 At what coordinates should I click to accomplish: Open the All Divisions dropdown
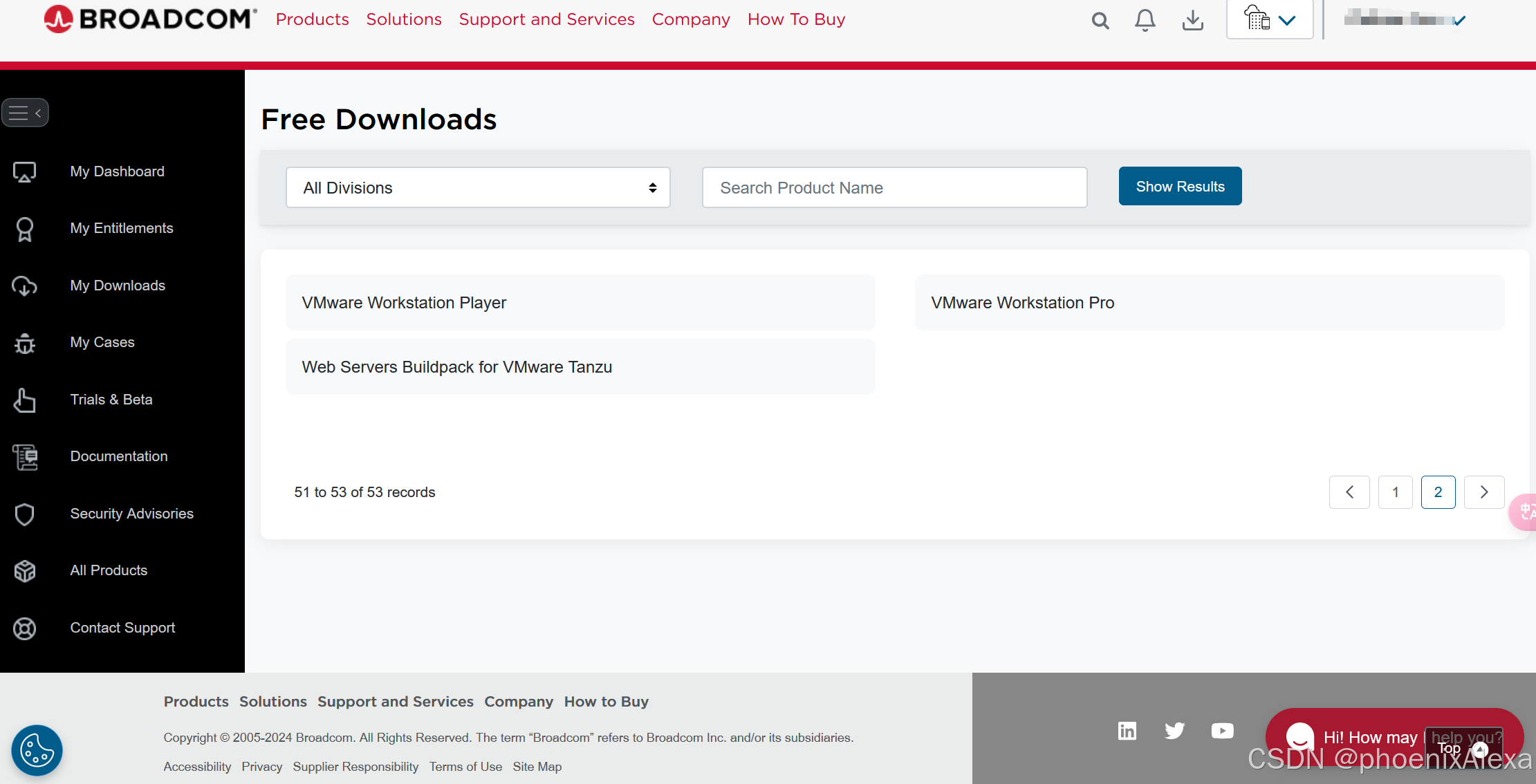(x=478, y=187)
